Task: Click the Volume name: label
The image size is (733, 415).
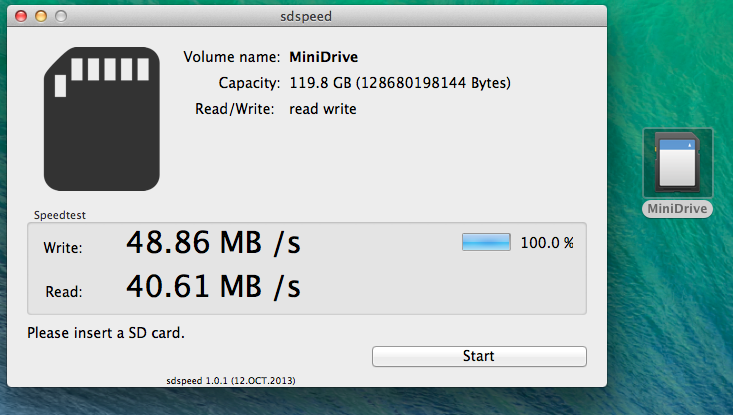Action: [232, 57]
